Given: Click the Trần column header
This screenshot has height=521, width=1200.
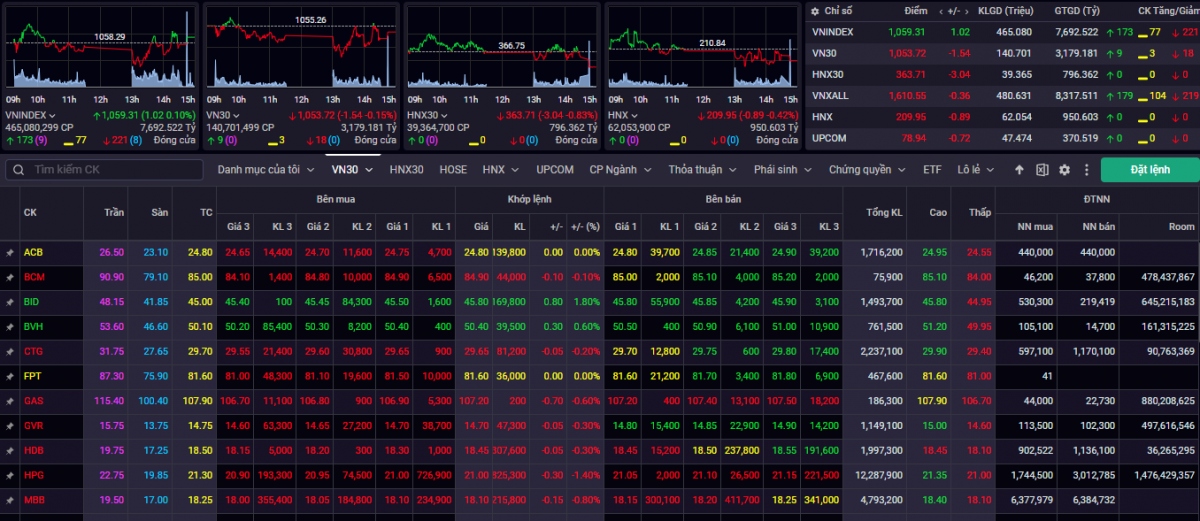Looking at the screenshot, I should pos(113,212).
